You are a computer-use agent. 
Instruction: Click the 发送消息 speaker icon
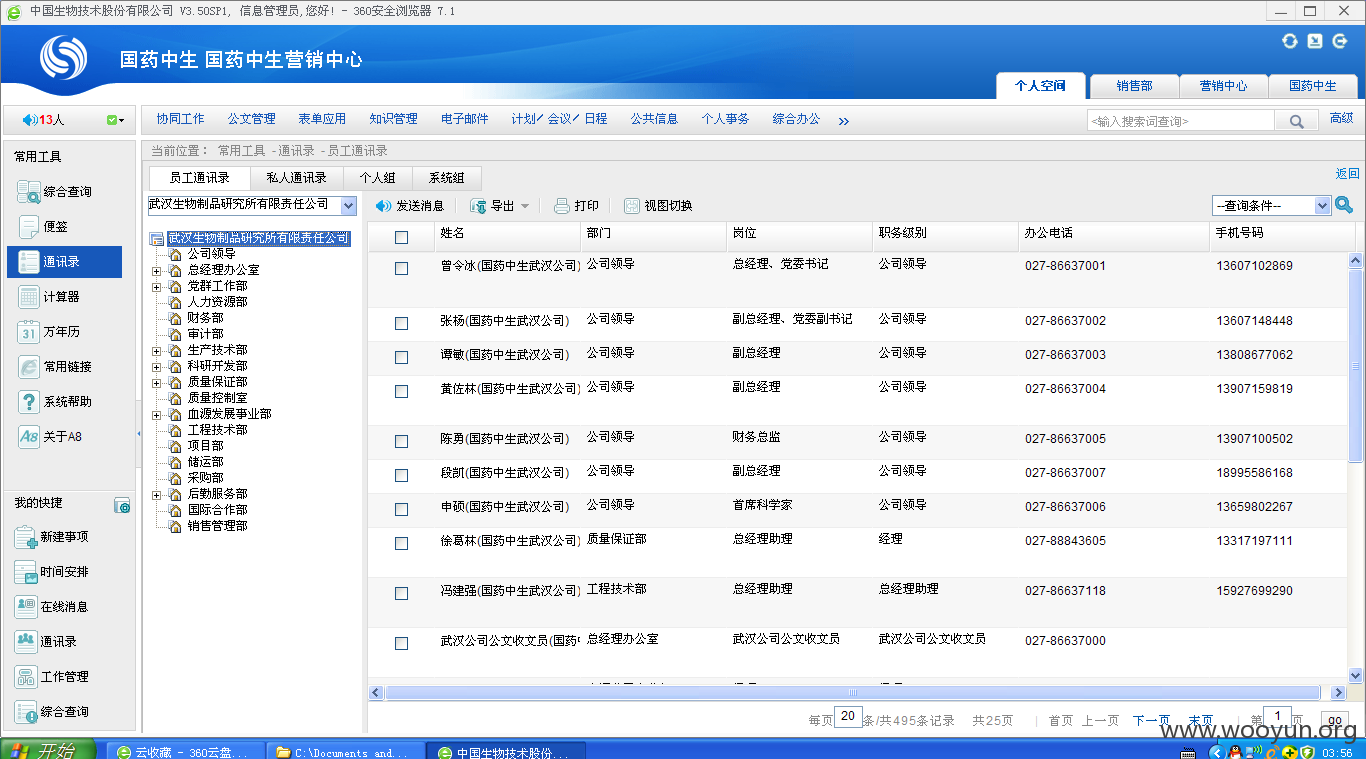click(384, 206)
